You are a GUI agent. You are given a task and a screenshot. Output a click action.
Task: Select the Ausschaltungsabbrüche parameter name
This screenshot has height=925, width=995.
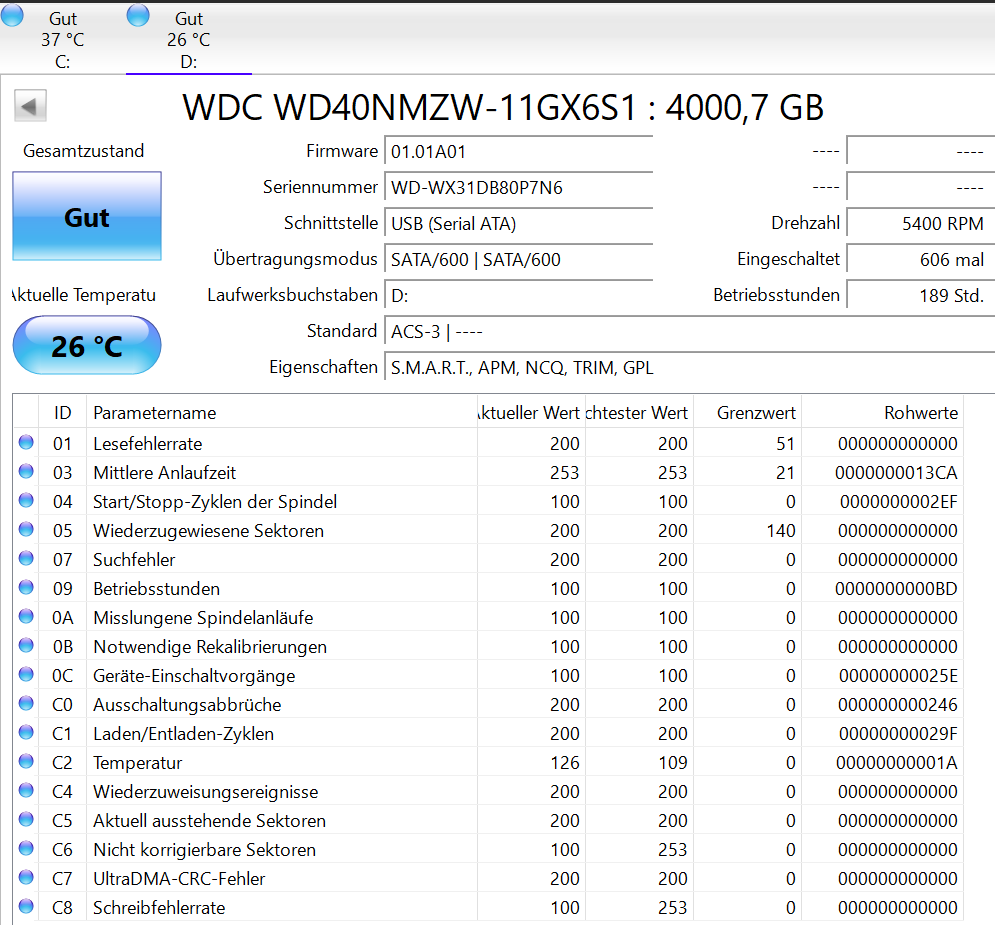(187, 705)
